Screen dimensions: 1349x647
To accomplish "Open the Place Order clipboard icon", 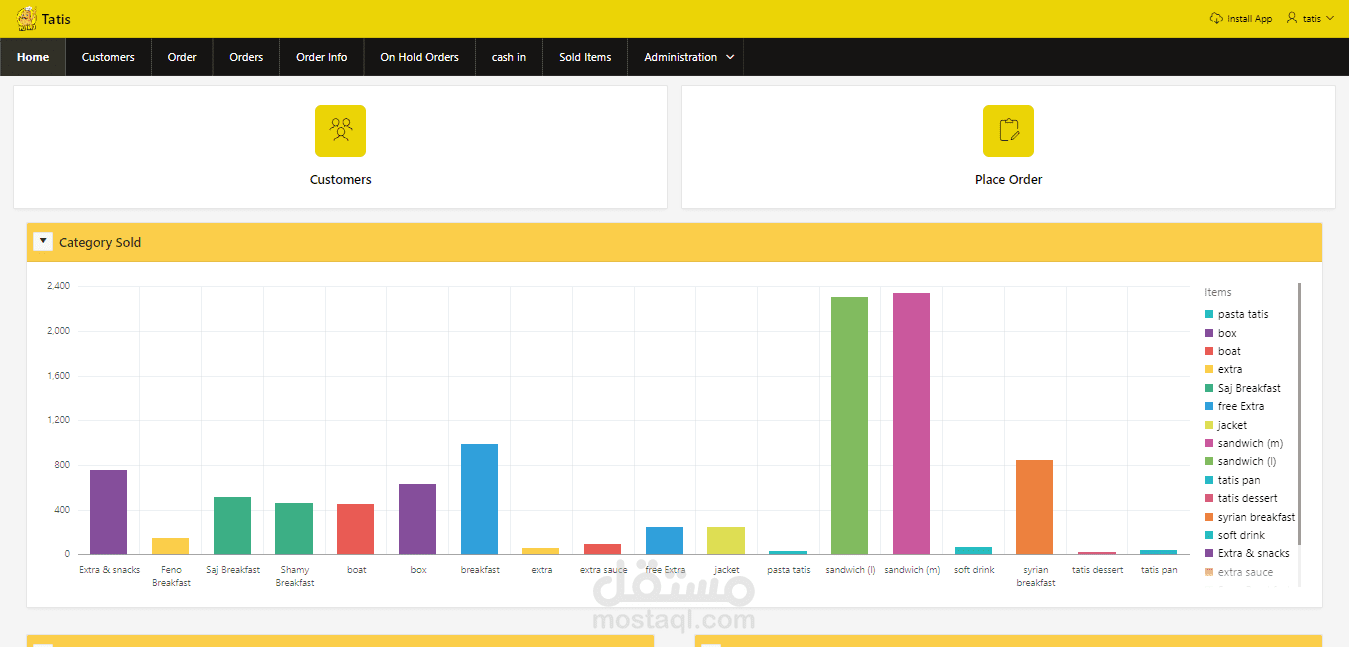I will click(x=1008, y=131).
